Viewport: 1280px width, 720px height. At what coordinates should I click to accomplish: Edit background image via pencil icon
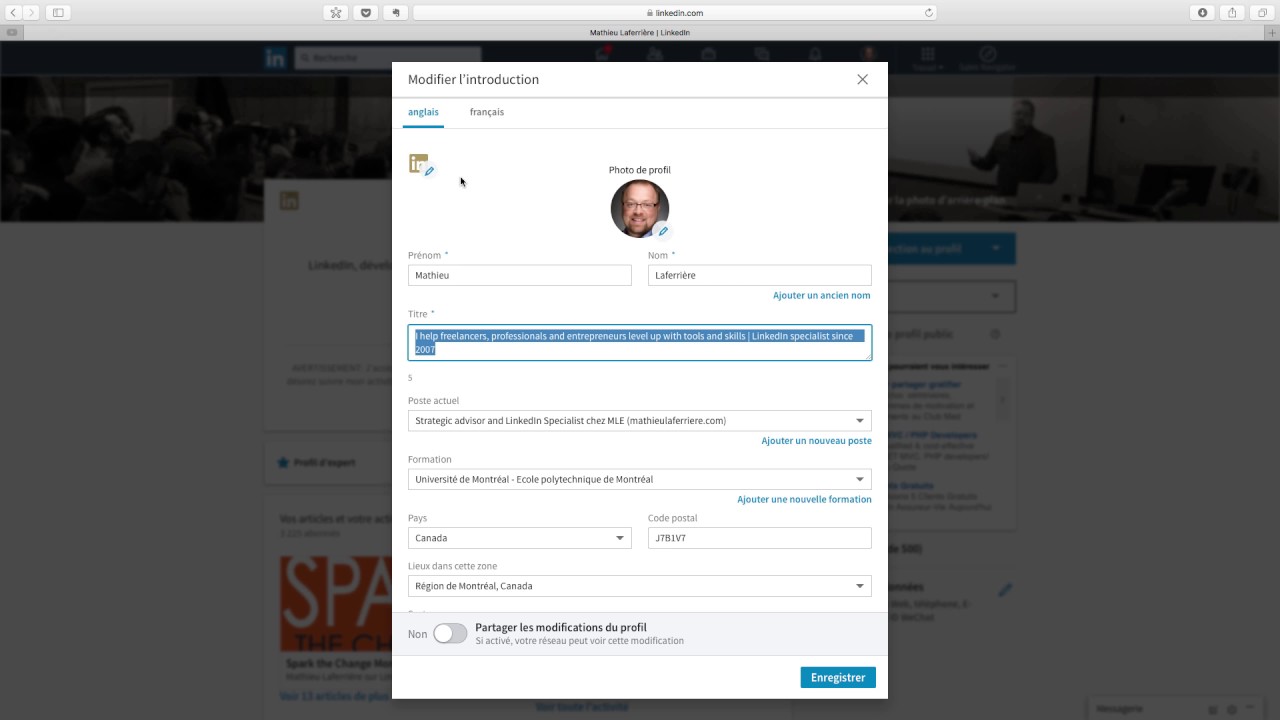[x=429, y=171]
